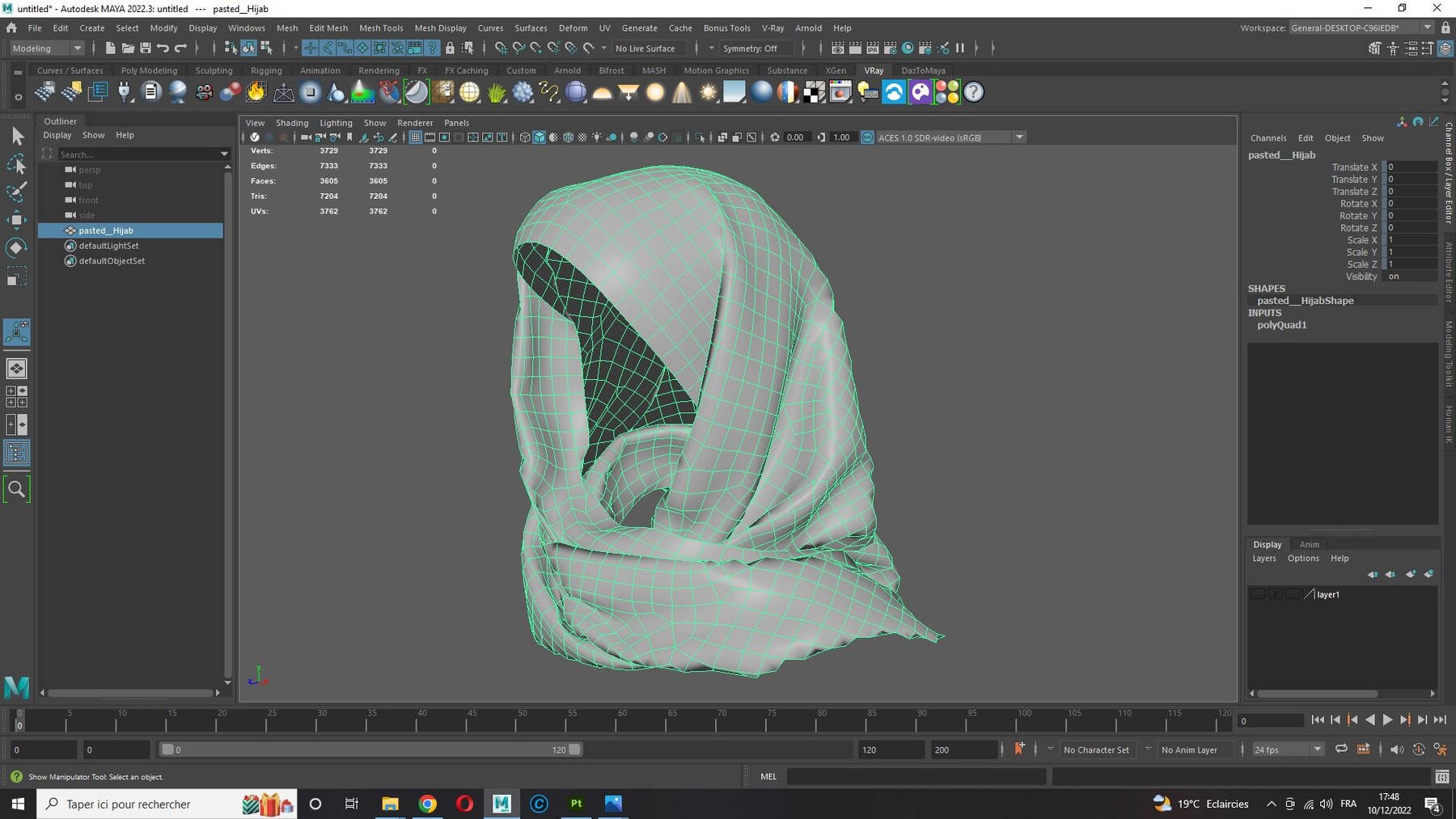
Task: Activate the snap to grid magnet icon
Action: (501, 48)
